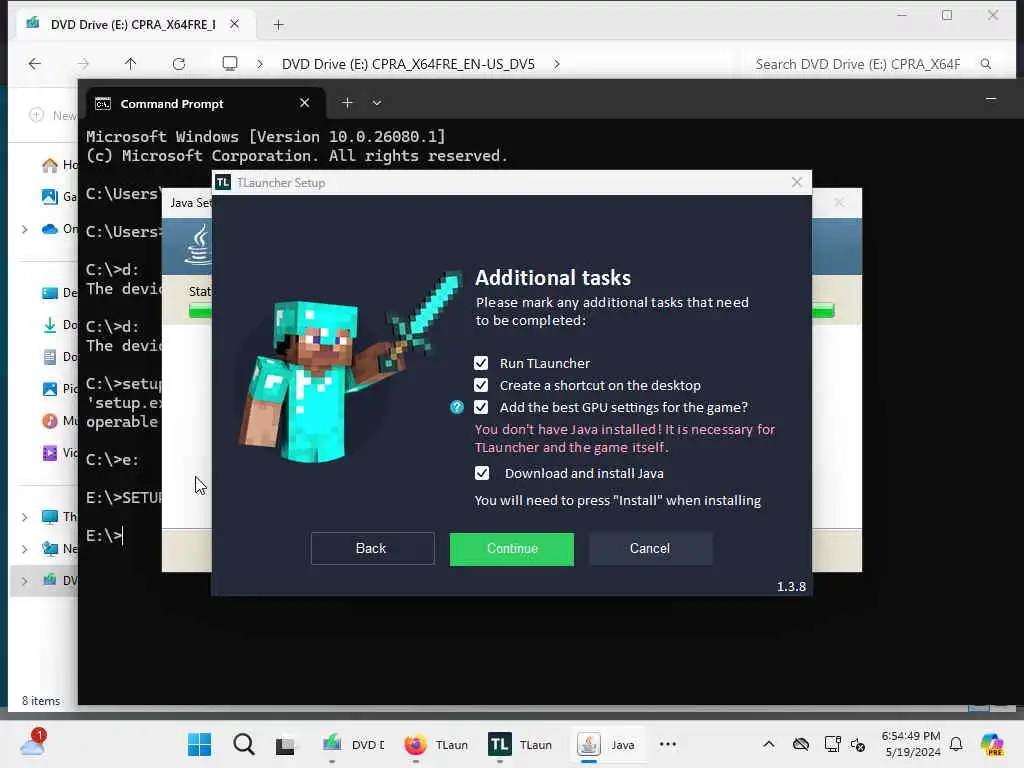Click the search magnifier in Explorer

click(986, 64)
